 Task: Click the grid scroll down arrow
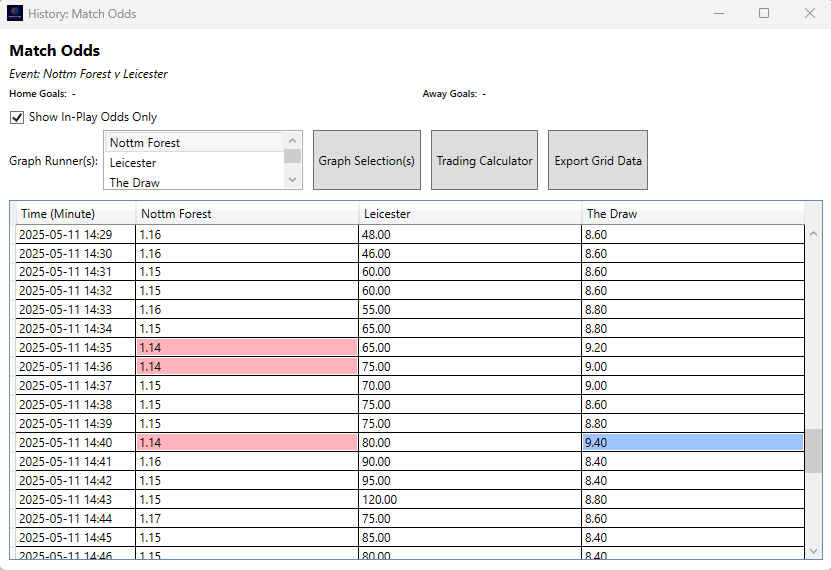pyautogui.click(x=814, y=551)
